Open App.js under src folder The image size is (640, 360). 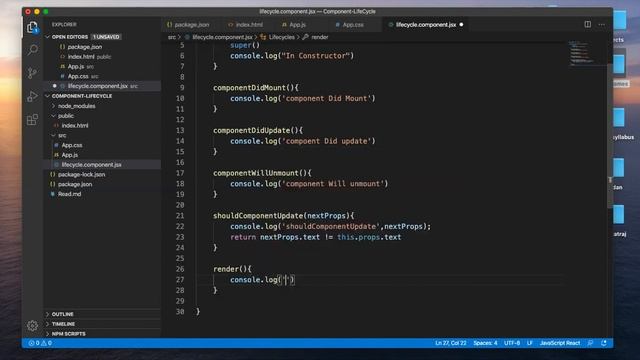click(x=69, y=155)
